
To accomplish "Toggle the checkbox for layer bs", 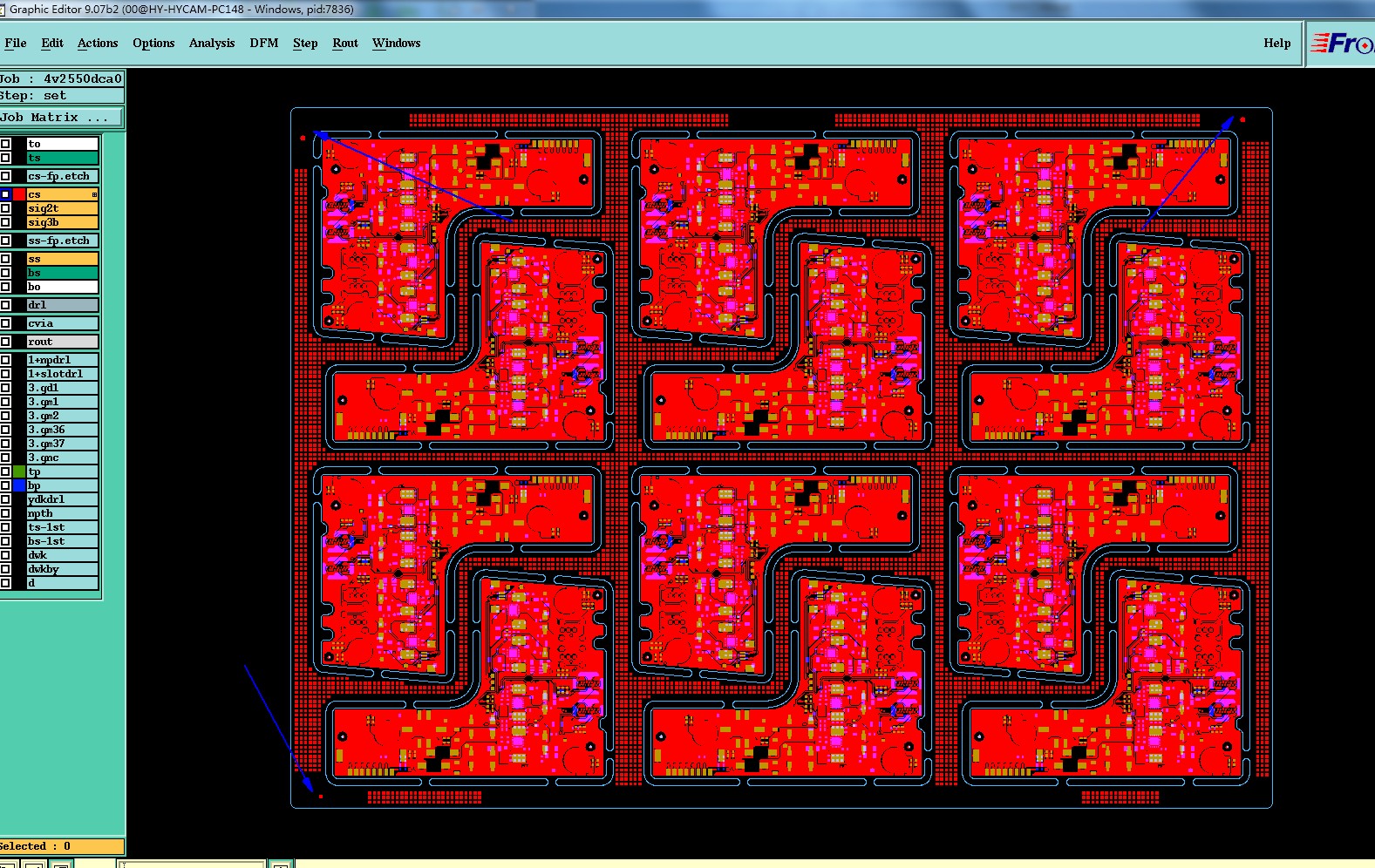I will click(x=5, y=273).
